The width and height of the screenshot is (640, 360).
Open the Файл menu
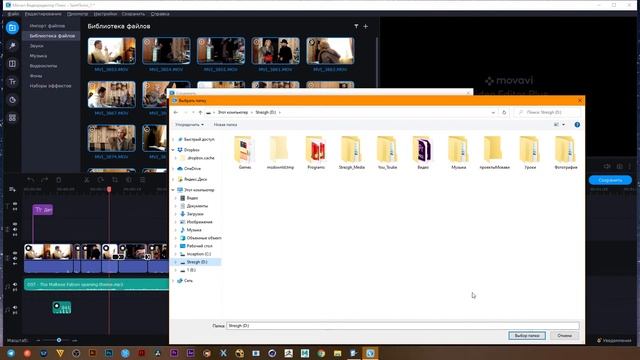[13, 14]
